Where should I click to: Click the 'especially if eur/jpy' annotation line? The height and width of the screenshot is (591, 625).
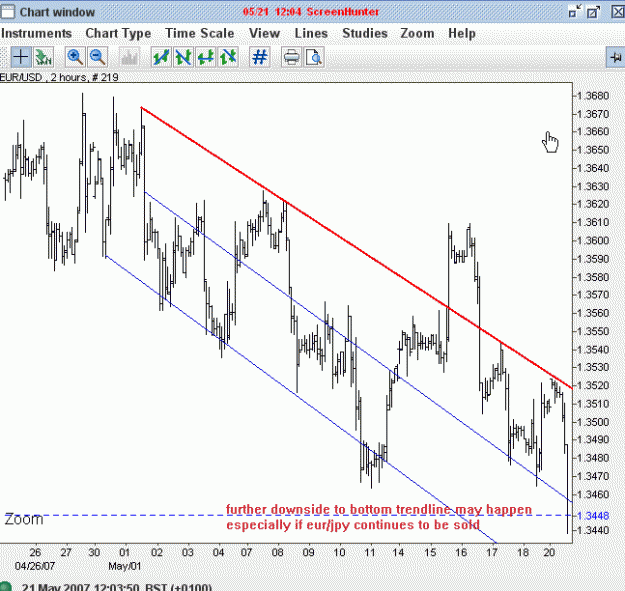[x=353, y=525]
